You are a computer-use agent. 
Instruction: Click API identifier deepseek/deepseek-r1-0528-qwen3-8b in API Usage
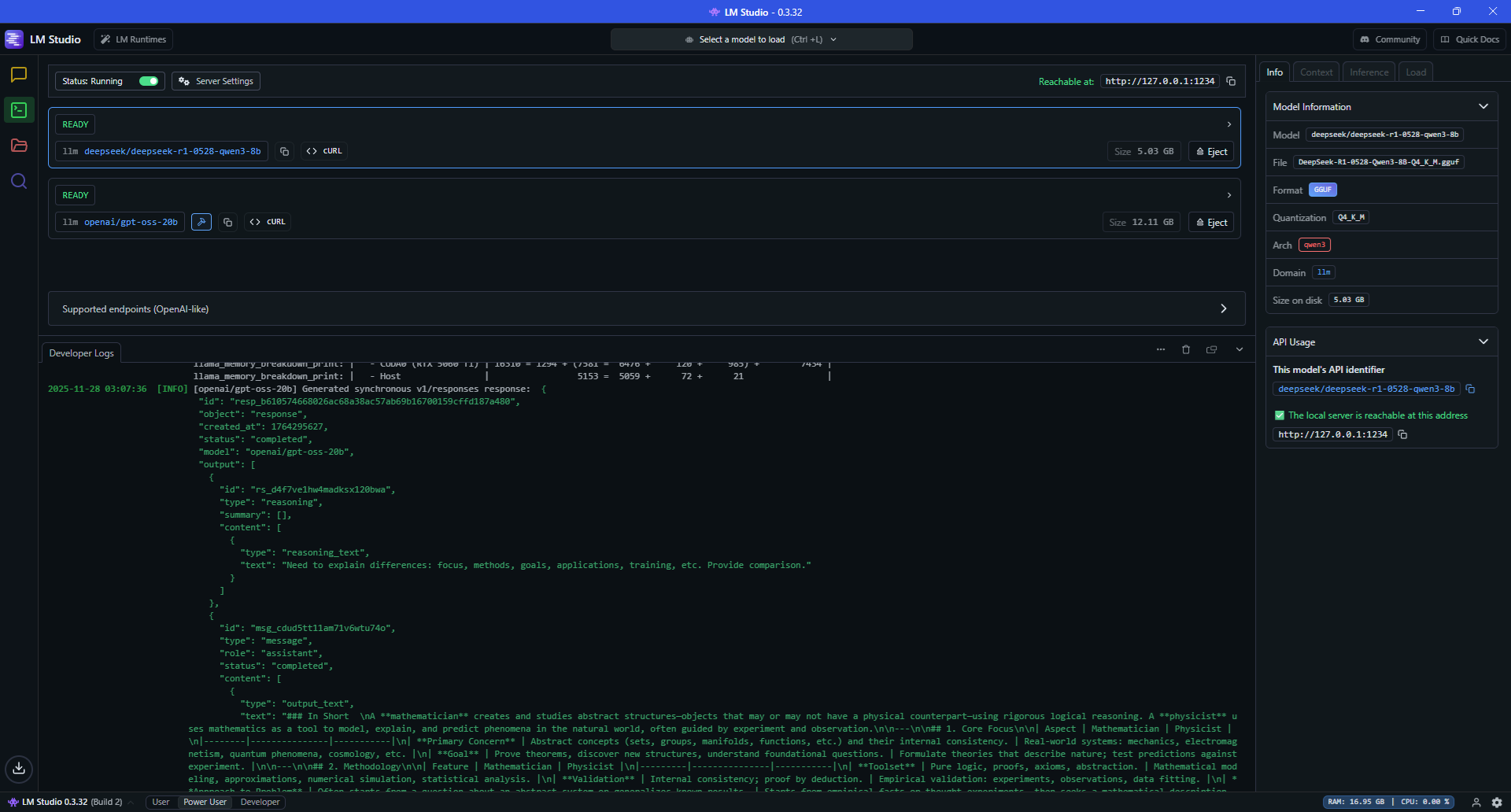pos(1366,389)
